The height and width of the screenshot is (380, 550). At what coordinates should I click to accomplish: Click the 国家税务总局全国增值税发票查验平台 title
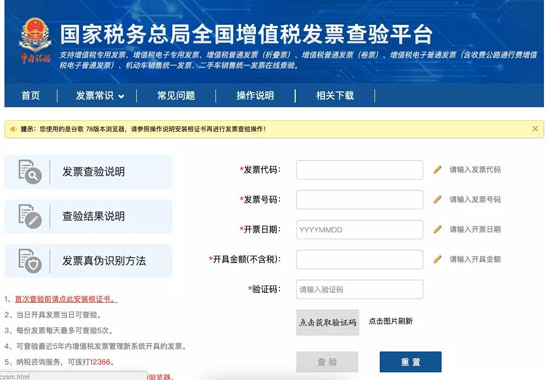[x=246, y=34]
